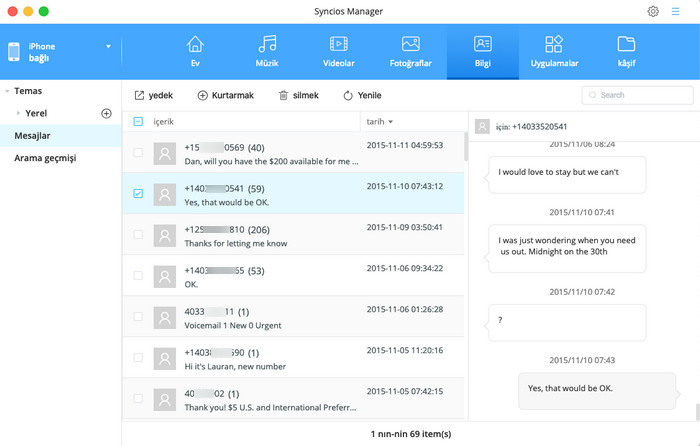
Task: Open message 'Thanks for letting me know'
Action: click(x=236, y=244)
